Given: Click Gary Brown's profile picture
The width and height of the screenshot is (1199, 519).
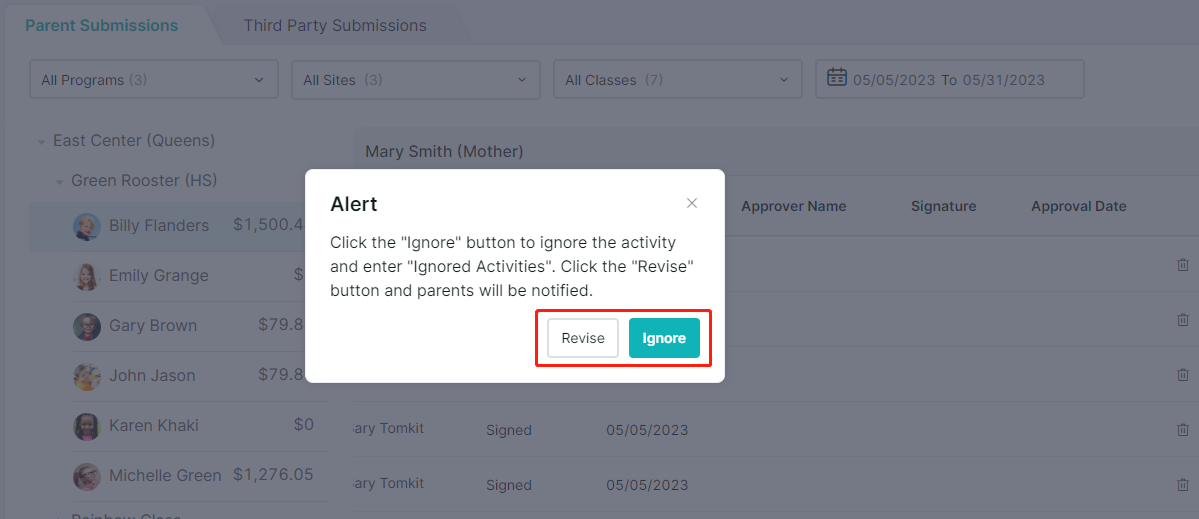Looking at the screenshot, I should (x=86, y=326).
